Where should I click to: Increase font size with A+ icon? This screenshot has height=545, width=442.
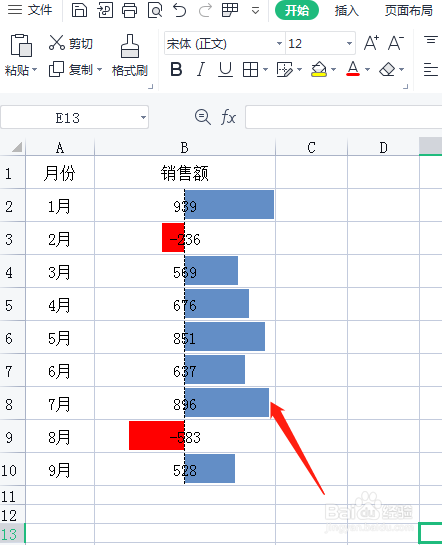371,43
